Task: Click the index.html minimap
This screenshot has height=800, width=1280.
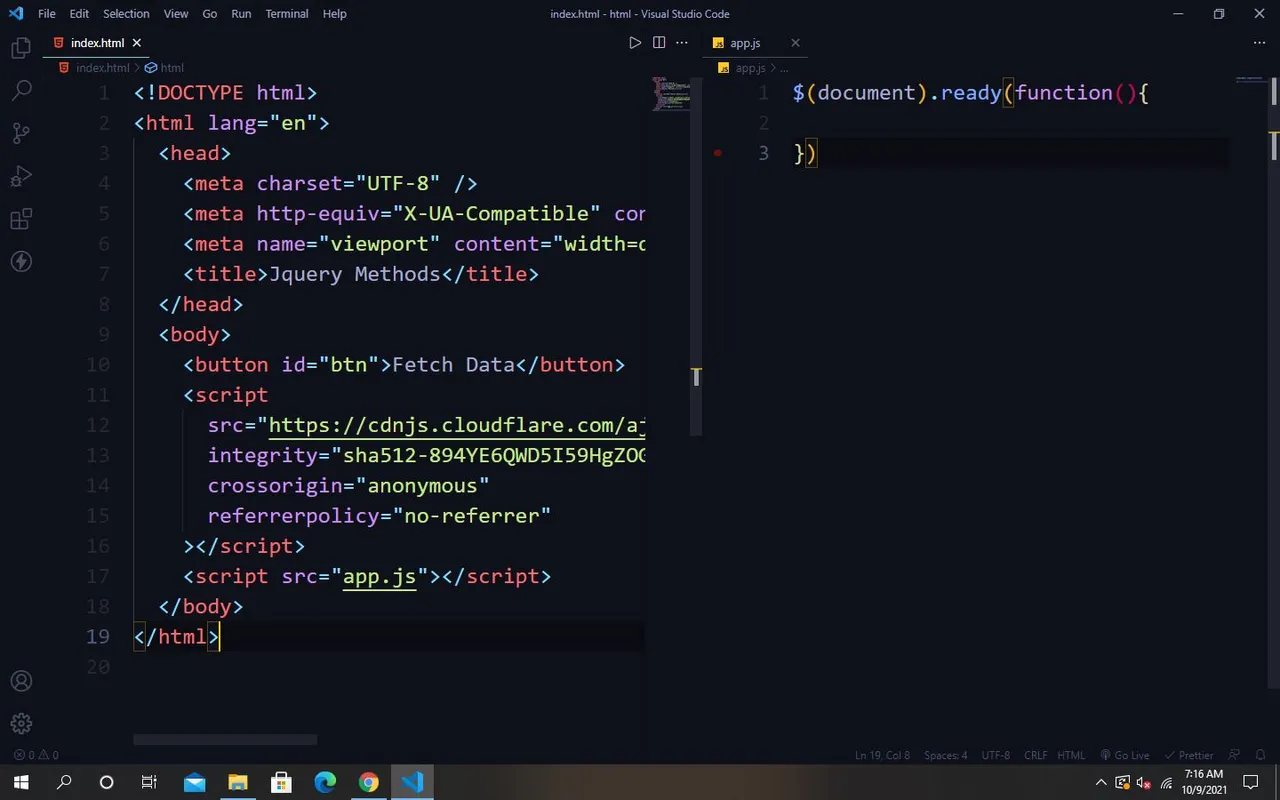Action: pos(672,94)
